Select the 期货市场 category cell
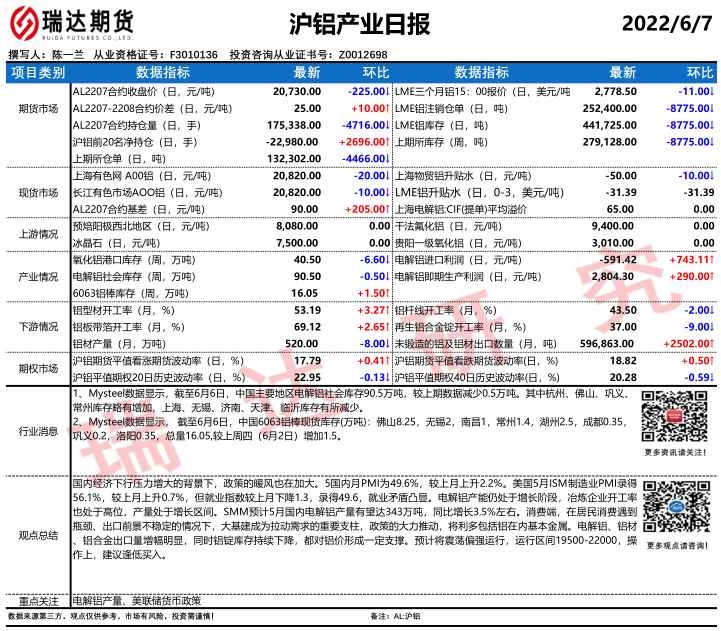This screenshot has width=721, height=631. (37, 124)
